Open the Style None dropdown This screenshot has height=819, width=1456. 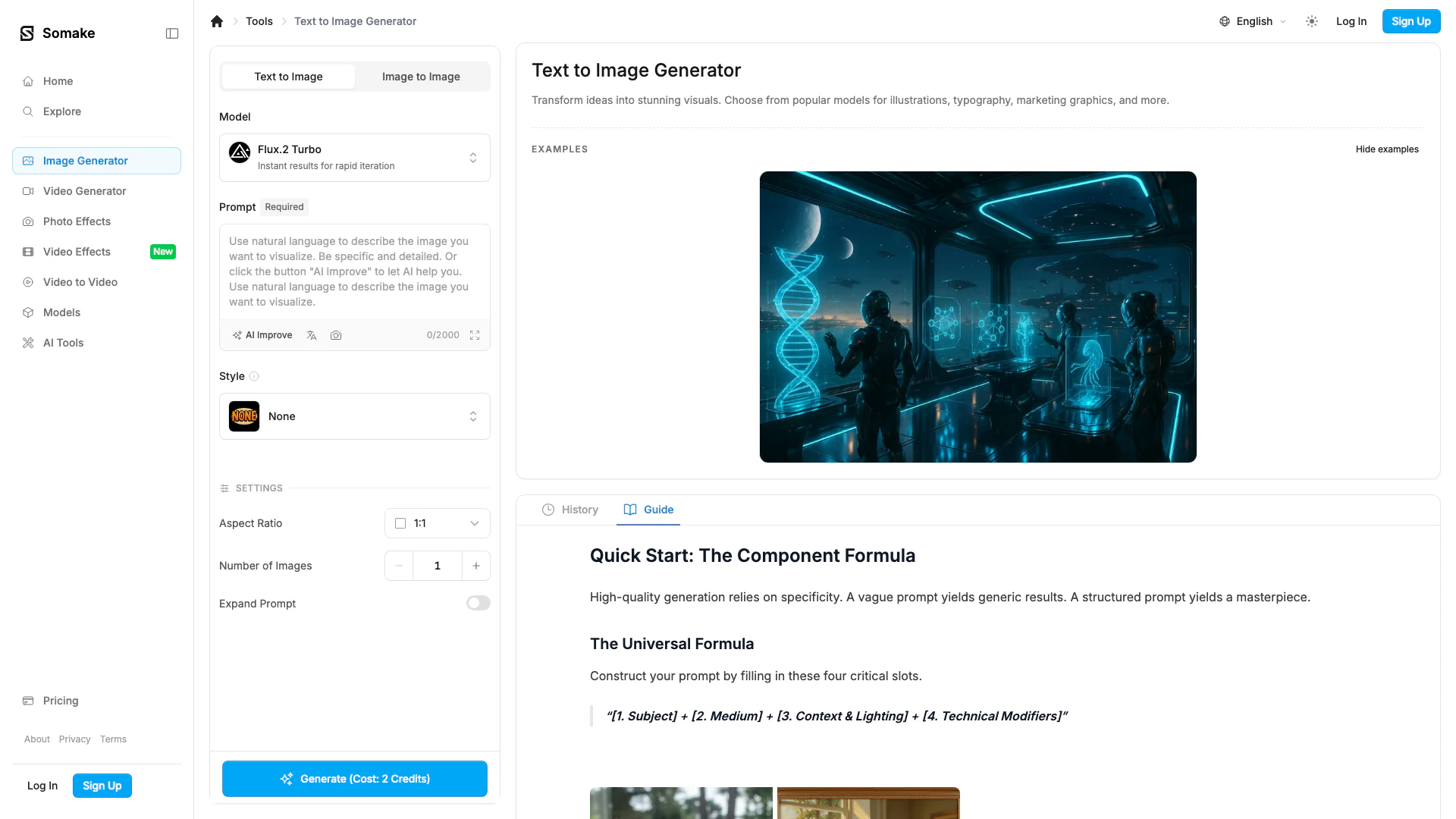354,416
